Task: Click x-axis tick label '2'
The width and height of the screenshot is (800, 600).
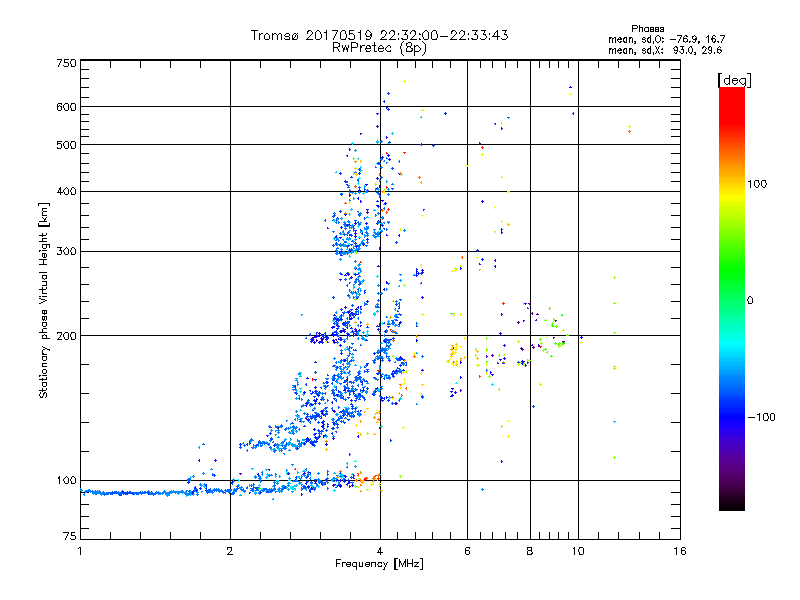Action: (x=230, y=551)
